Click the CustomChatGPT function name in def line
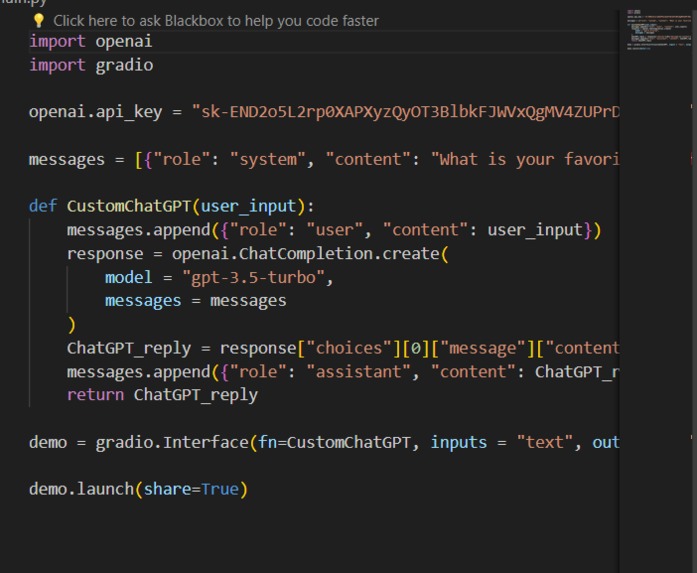The height and width of the screenshot is (573, 697). (x=129, y=206)
